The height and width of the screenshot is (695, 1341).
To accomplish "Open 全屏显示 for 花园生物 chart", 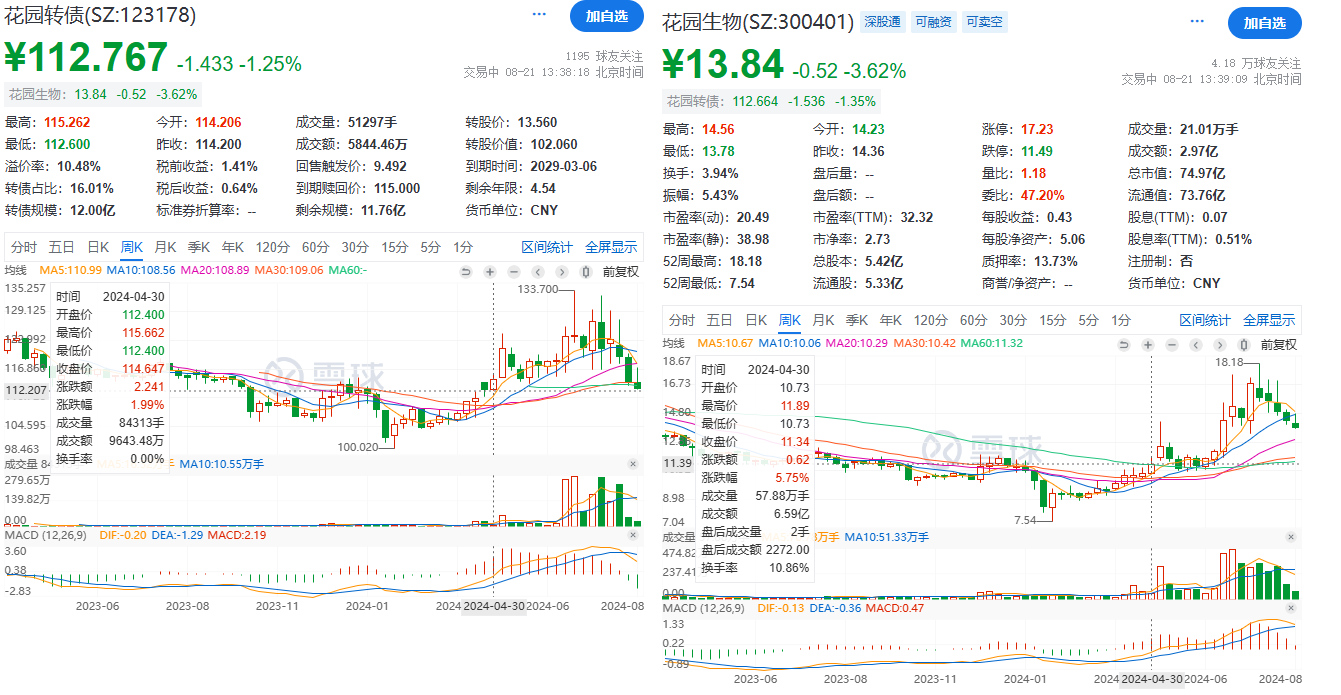I will pyautogui.click(x=1269, y=320).
